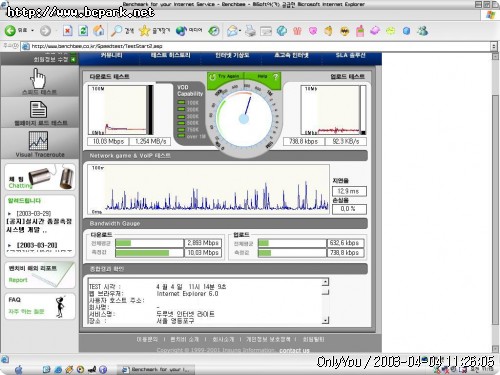Screen dimensions: 500x375
Task: Open the Visual Traceroute chart icon
Action: coord(38,141)
